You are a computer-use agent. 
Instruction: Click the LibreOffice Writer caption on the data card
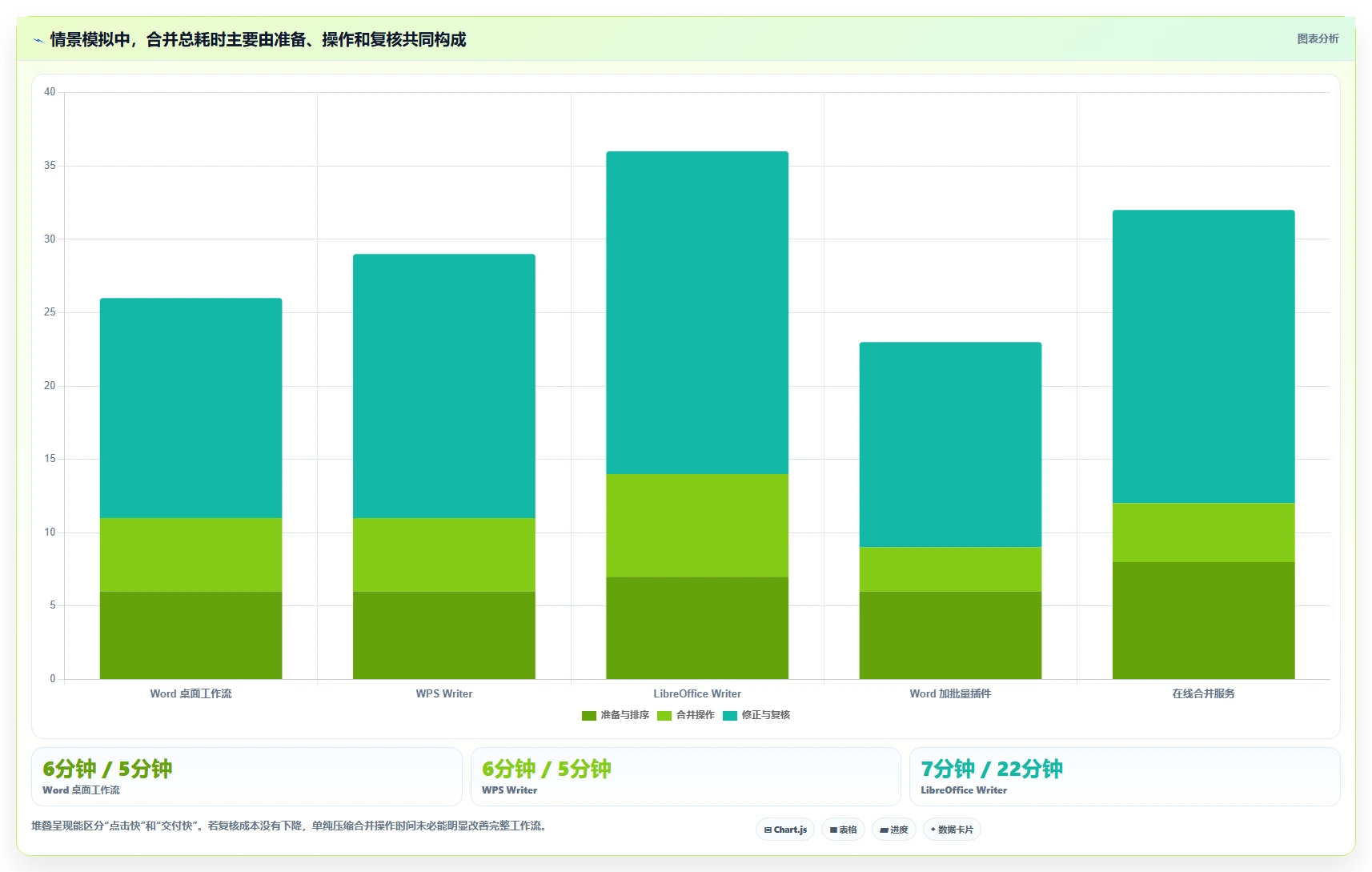tap(964, 790)
